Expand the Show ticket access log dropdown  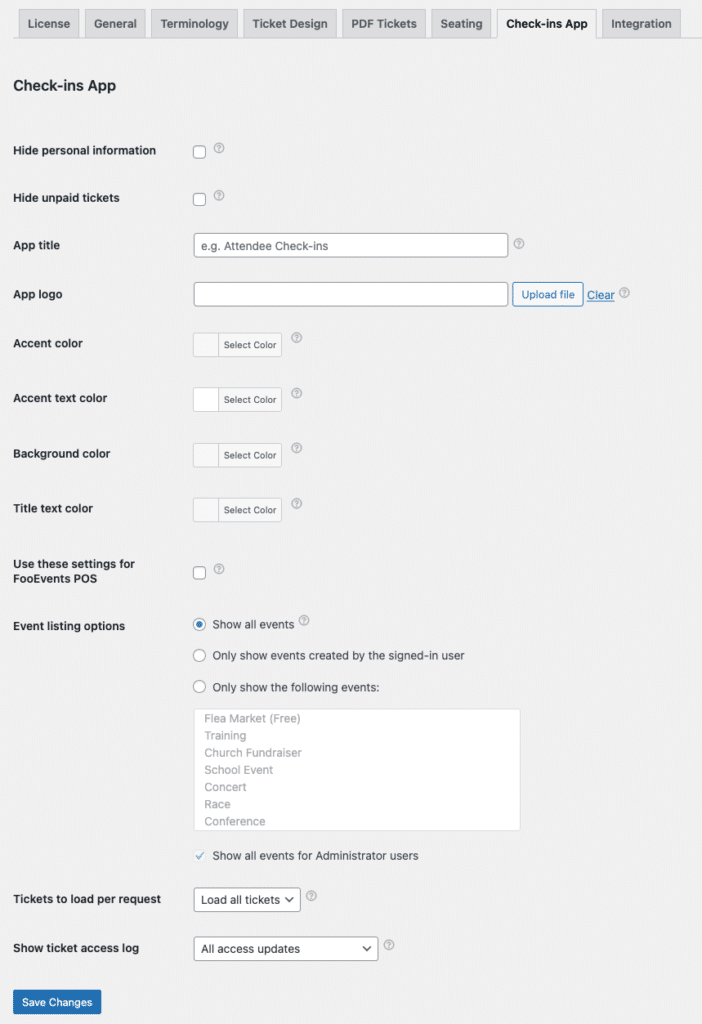pos(285,948)
